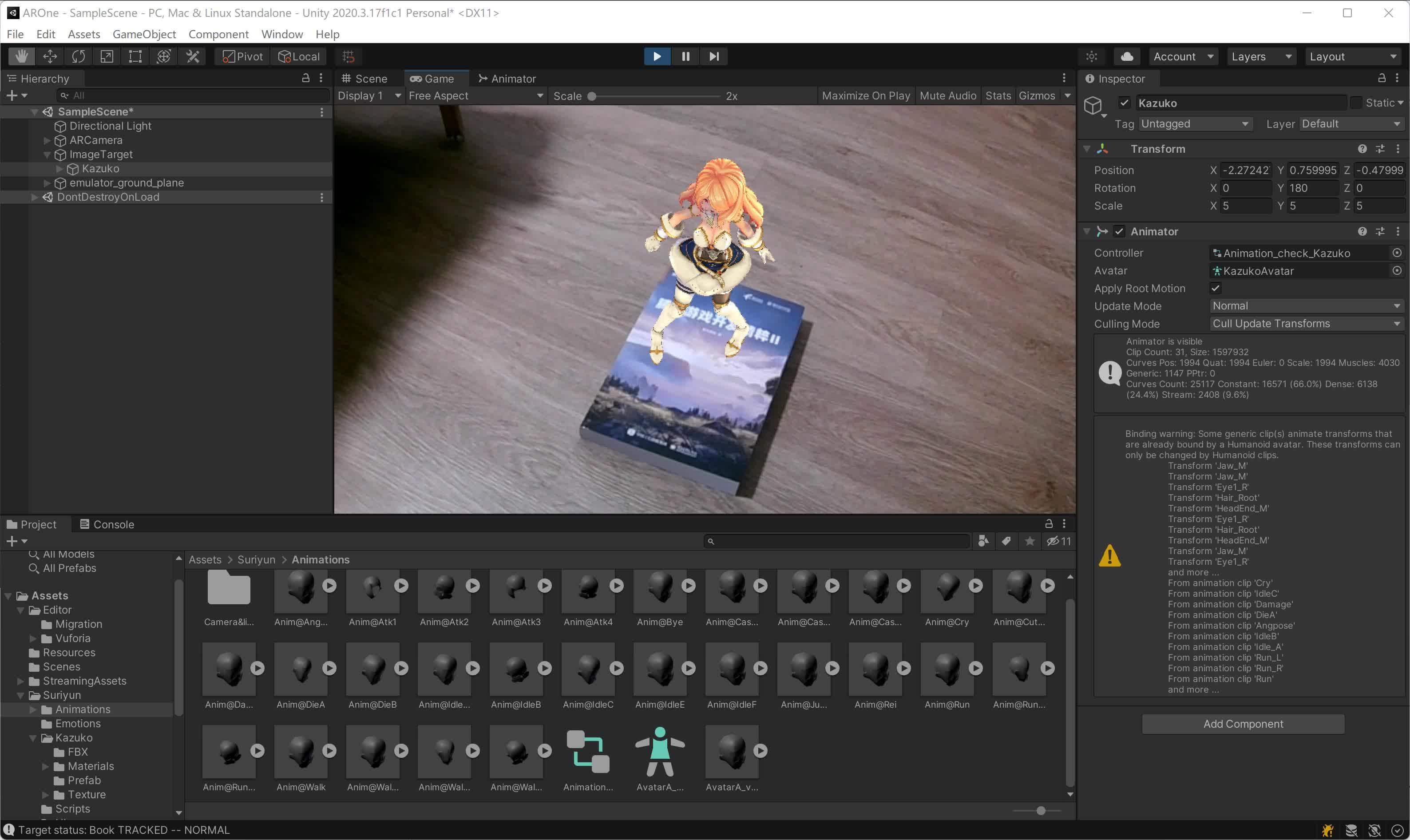
Task: Open favorites star in Project panel
Action: click(1030, 541)
